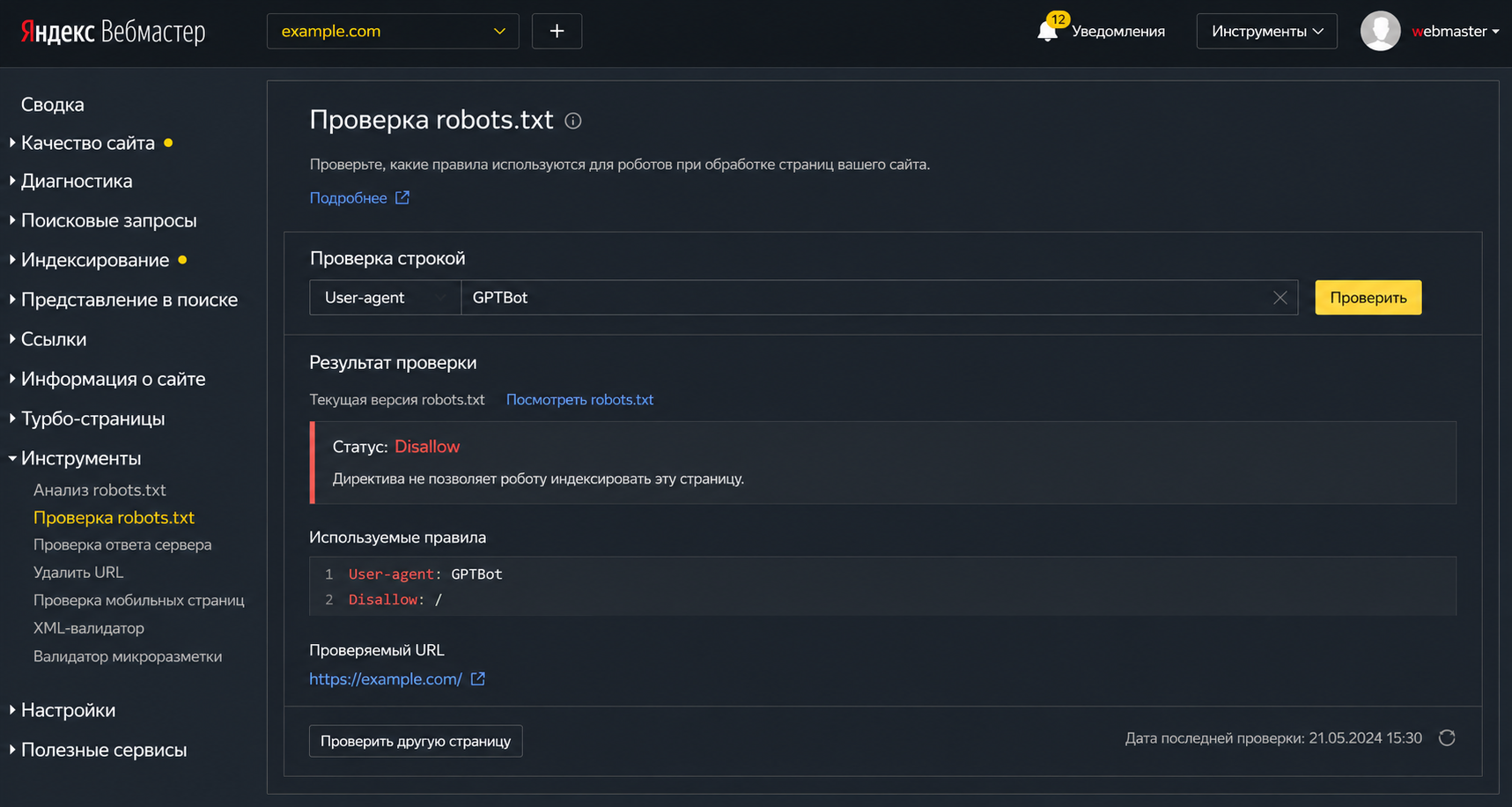The width and height of the screenshot is (1512, 807).
Task: Add a new site with plus button
Action: [x=557, y=31]
